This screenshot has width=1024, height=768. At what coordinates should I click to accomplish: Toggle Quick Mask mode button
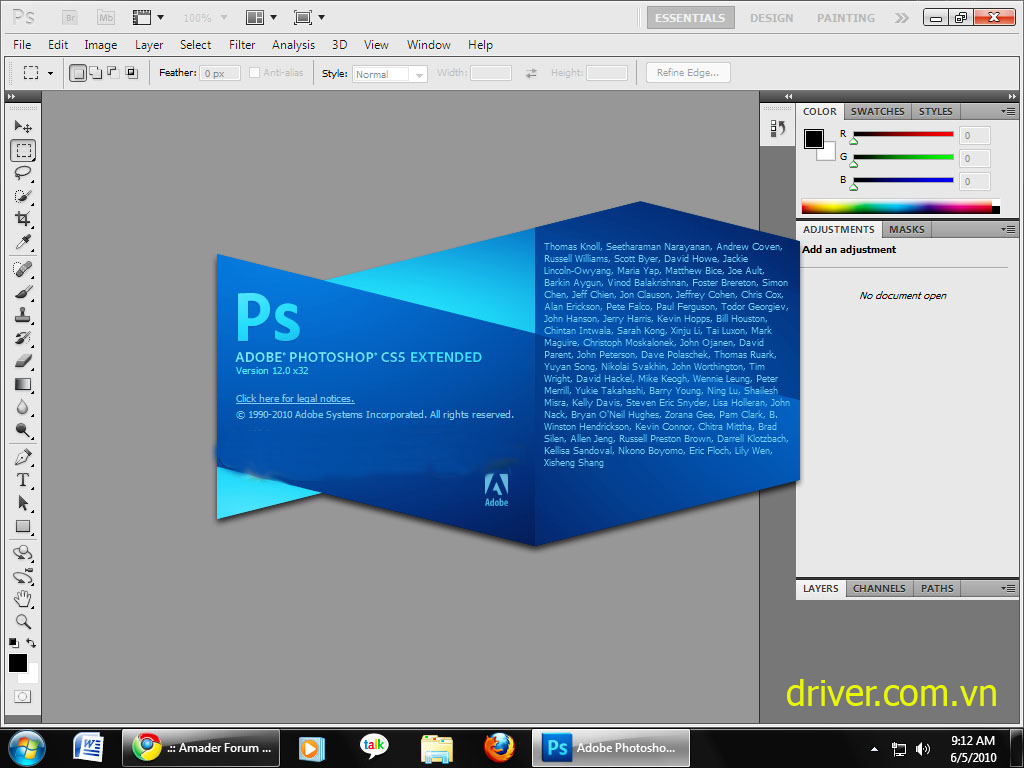click(22, 696)
